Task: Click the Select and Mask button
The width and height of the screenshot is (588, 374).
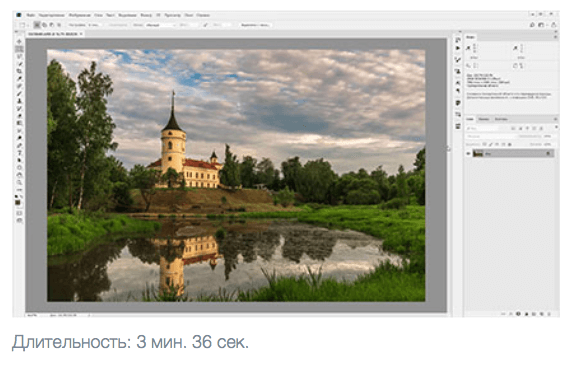Action: tap(255, 25)
